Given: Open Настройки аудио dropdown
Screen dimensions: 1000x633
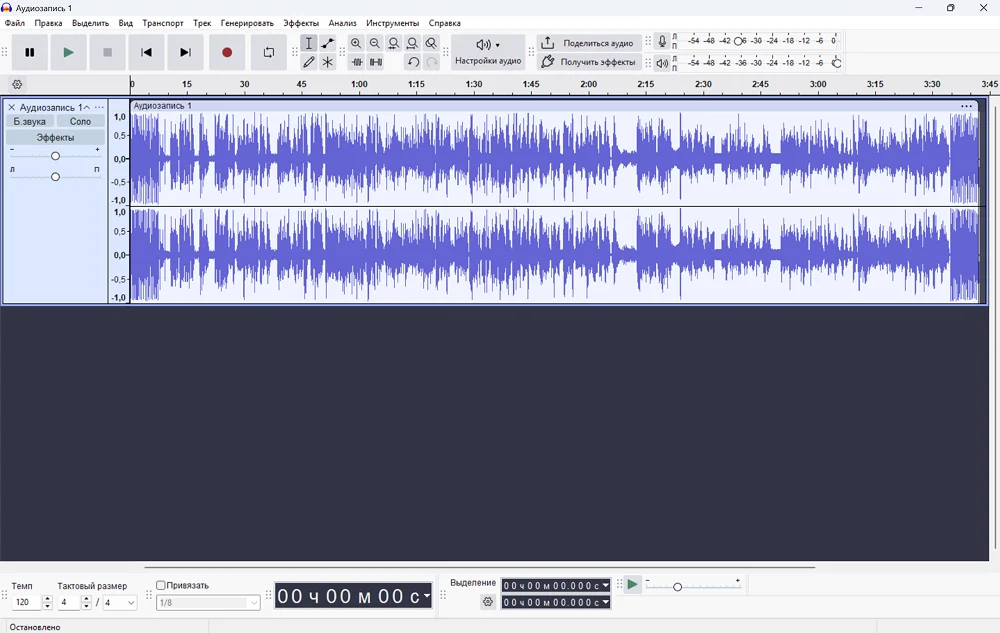Looking at the screenshot, I should pyautogui.click(x=488, y=52).
